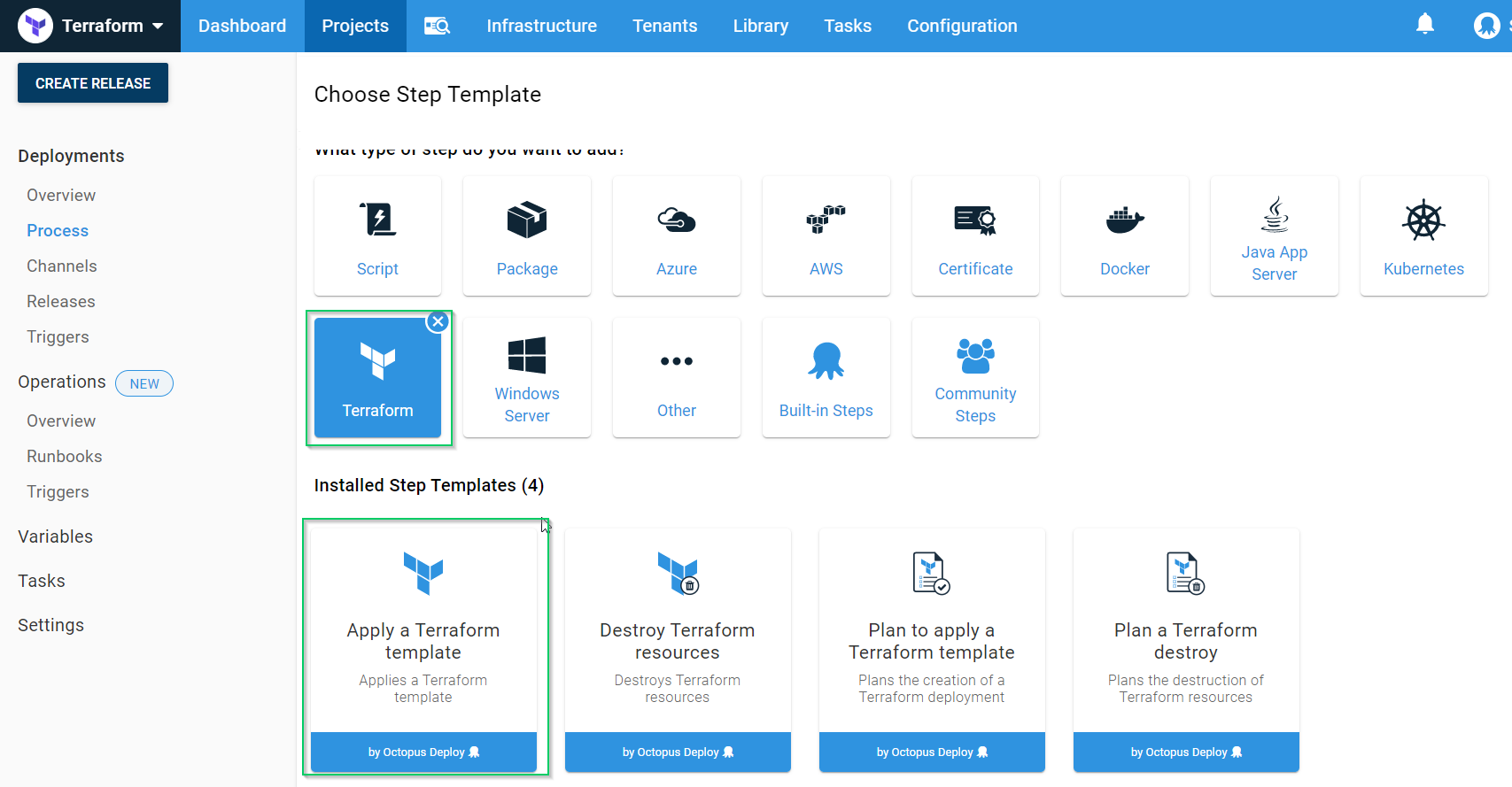Open the user profile menu

tap(1485, 26)
